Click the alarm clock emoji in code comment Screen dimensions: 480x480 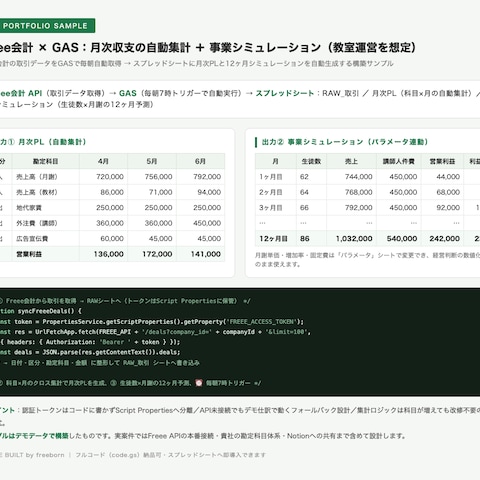(x=199, y=383)
